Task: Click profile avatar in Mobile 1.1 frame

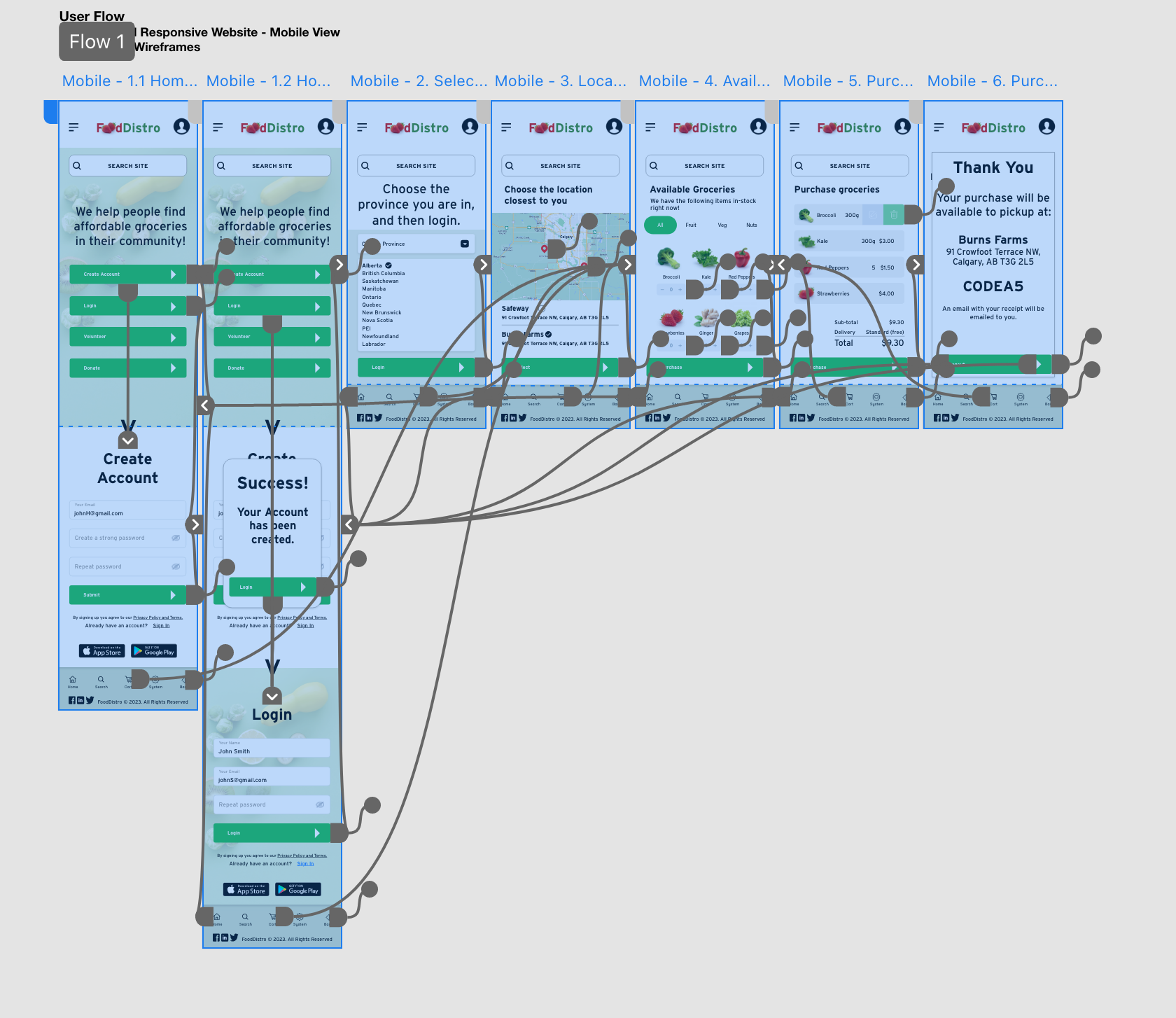Action: click(181, 126)
